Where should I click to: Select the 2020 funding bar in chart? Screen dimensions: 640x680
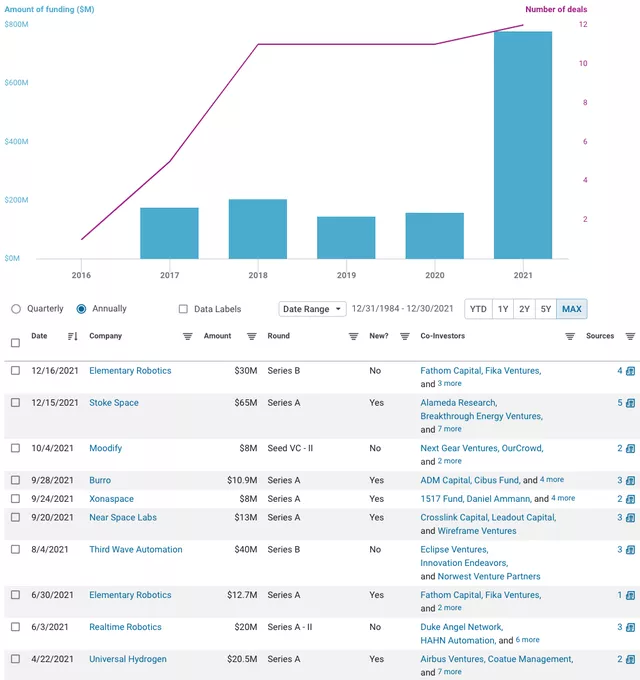pyautogui.click(x=434, y=236)
